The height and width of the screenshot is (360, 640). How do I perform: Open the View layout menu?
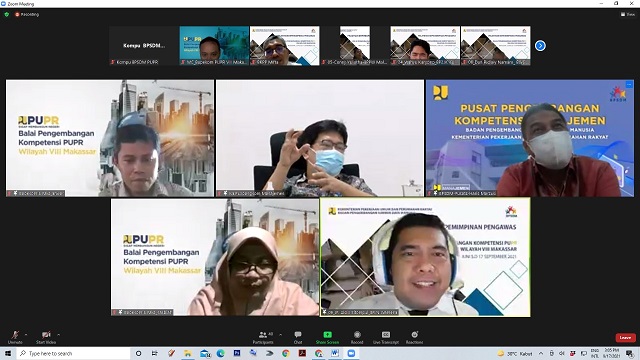coord(628,14)
